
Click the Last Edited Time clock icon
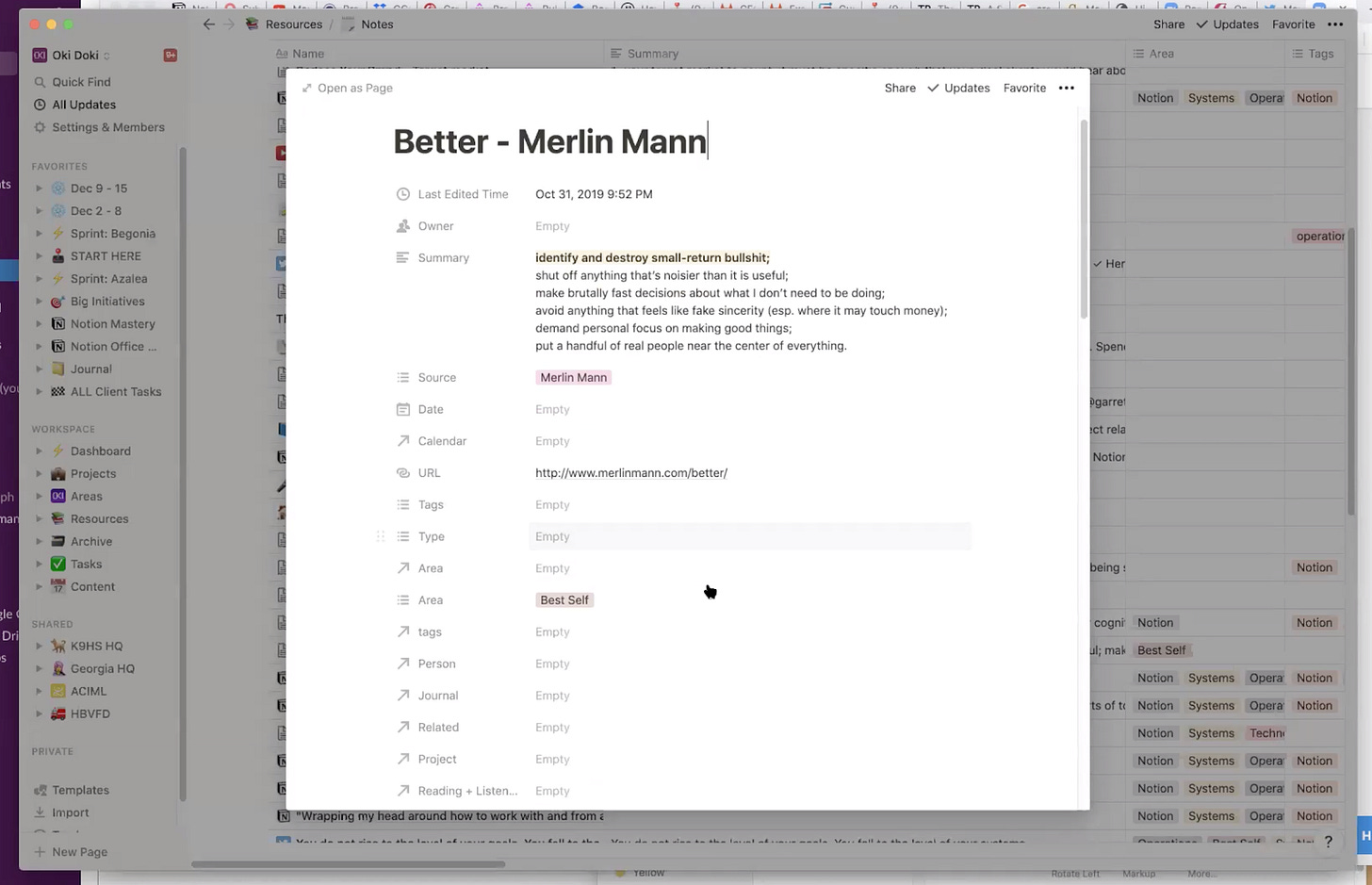click(x=403, y=194)
